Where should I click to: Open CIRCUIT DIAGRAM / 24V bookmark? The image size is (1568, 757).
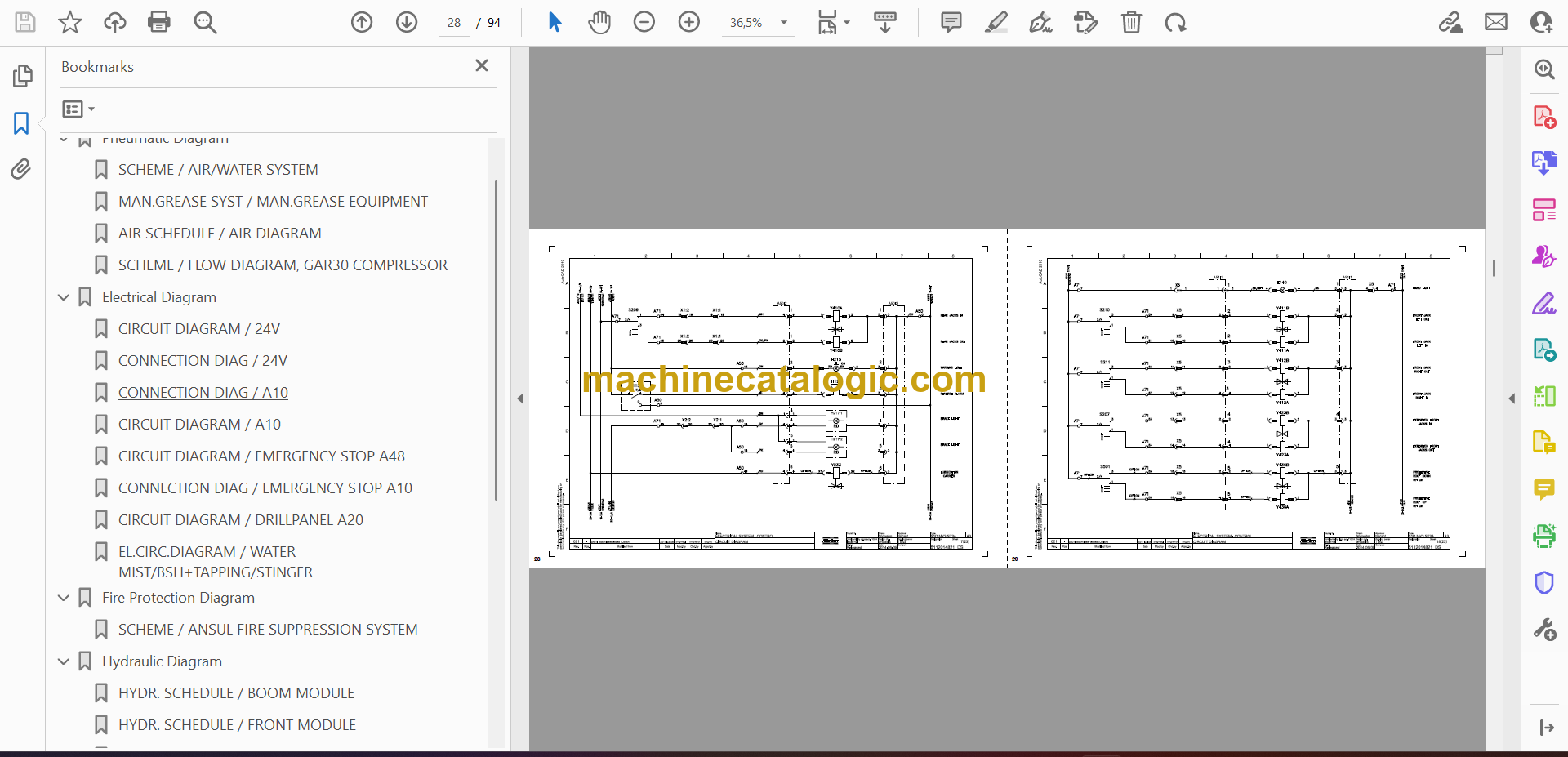[x=199, y=329]
